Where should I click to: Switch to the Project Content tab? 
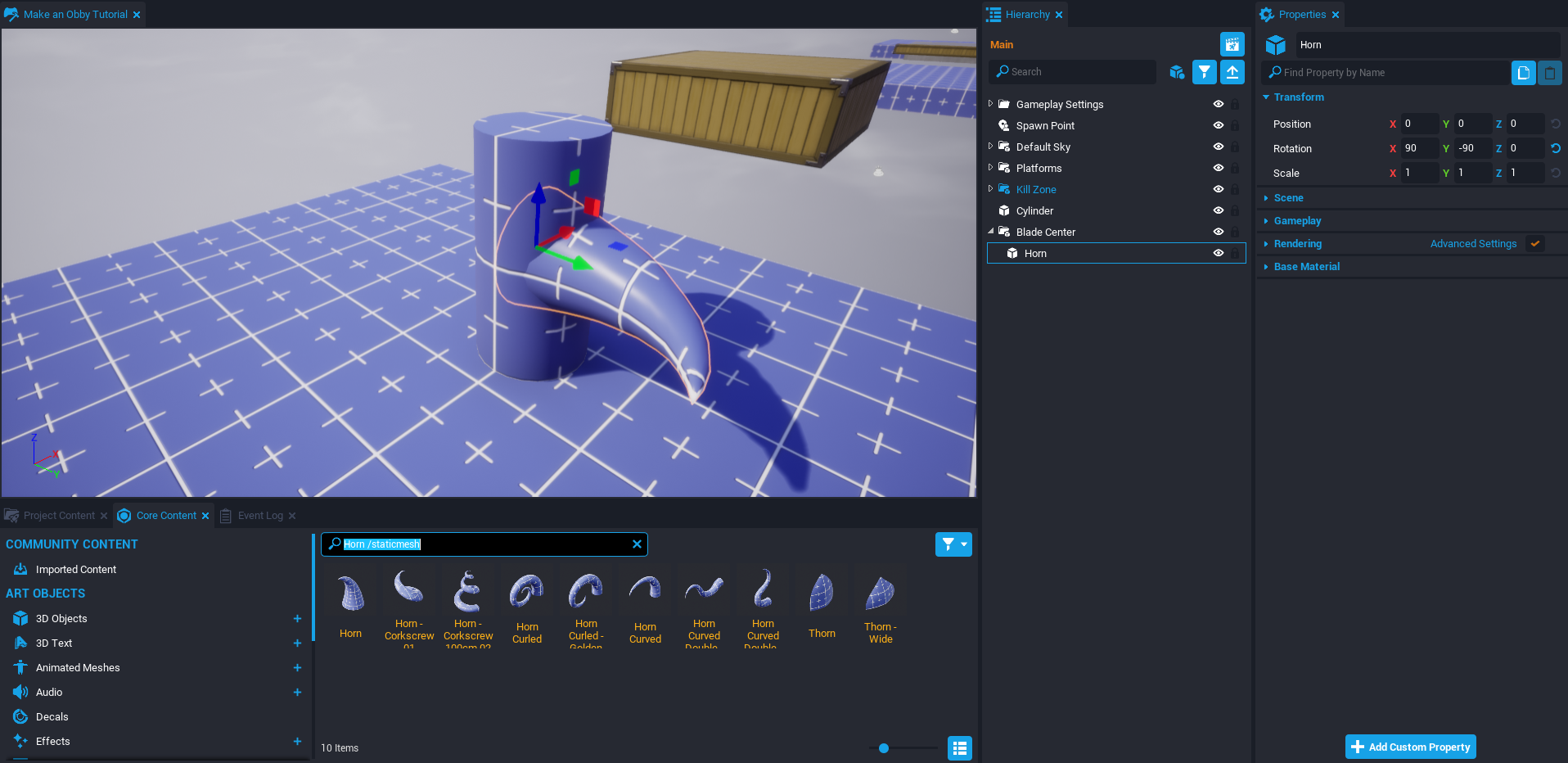click(58, 516)
